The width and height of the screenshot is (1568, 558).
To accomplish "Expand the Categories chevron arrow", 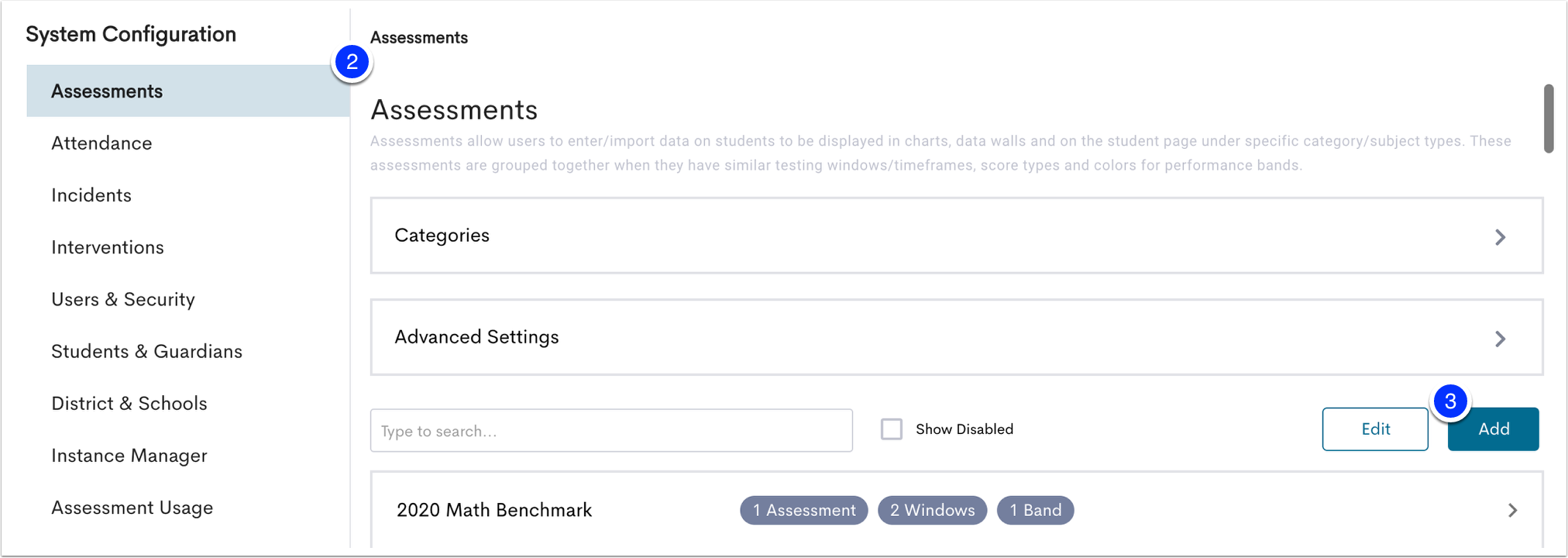I will [x=1500, y=237].
